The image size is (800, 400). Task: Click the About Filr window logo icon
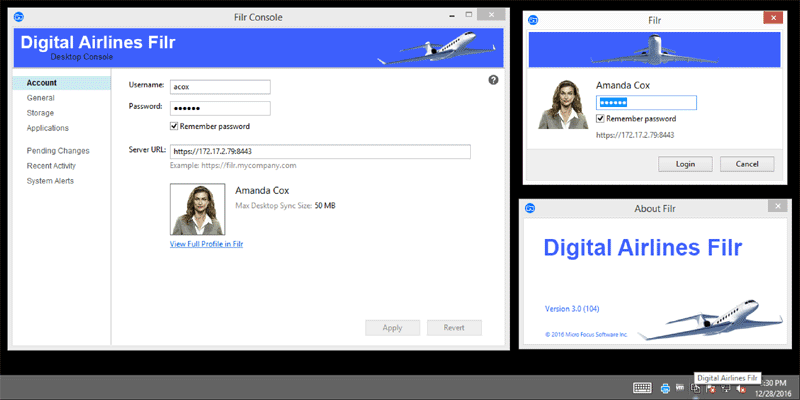point(530,208)
